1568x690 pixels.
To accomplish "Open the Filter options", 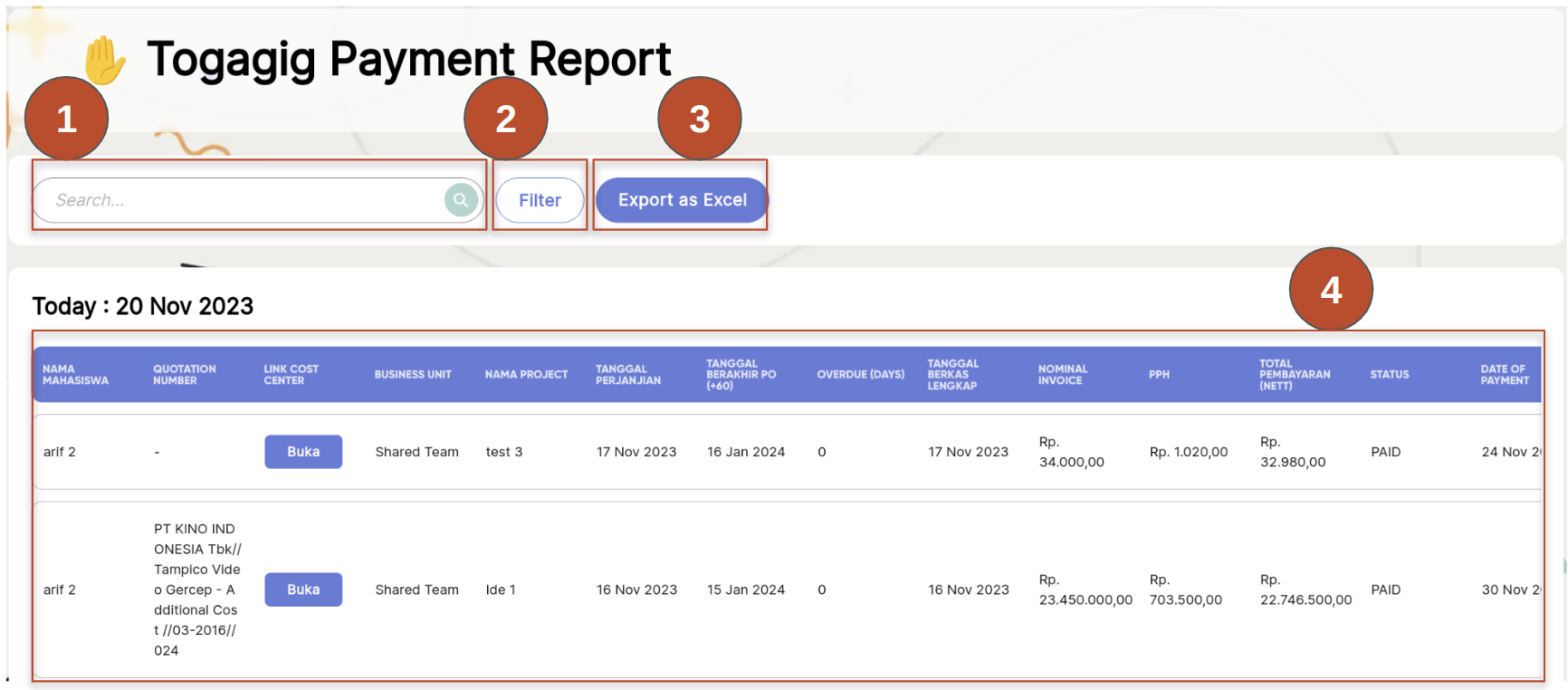I will [540, 200].
